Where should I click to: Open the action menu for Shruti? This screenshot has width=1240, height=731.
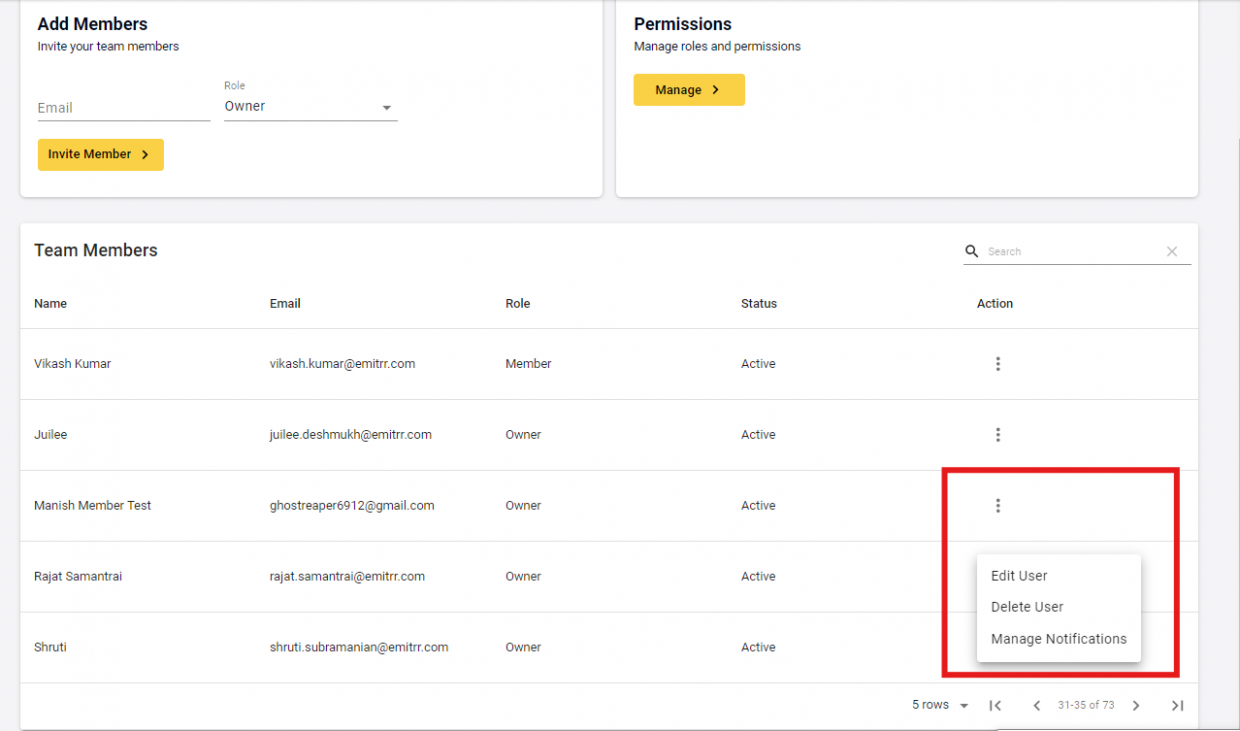pyautogui.click(x=997, y=647)
